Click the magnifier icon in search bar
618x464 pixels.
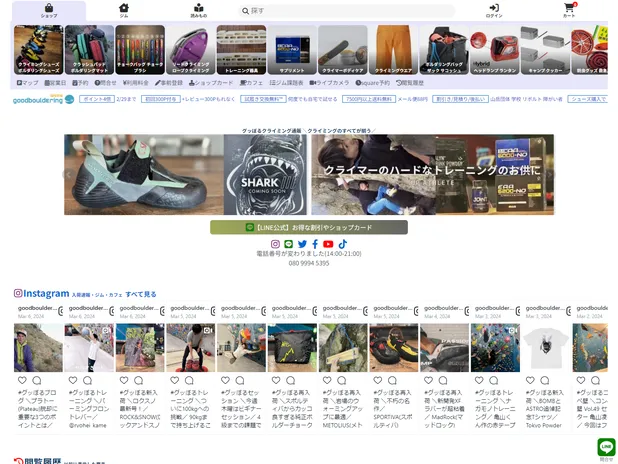click(245, 11)
